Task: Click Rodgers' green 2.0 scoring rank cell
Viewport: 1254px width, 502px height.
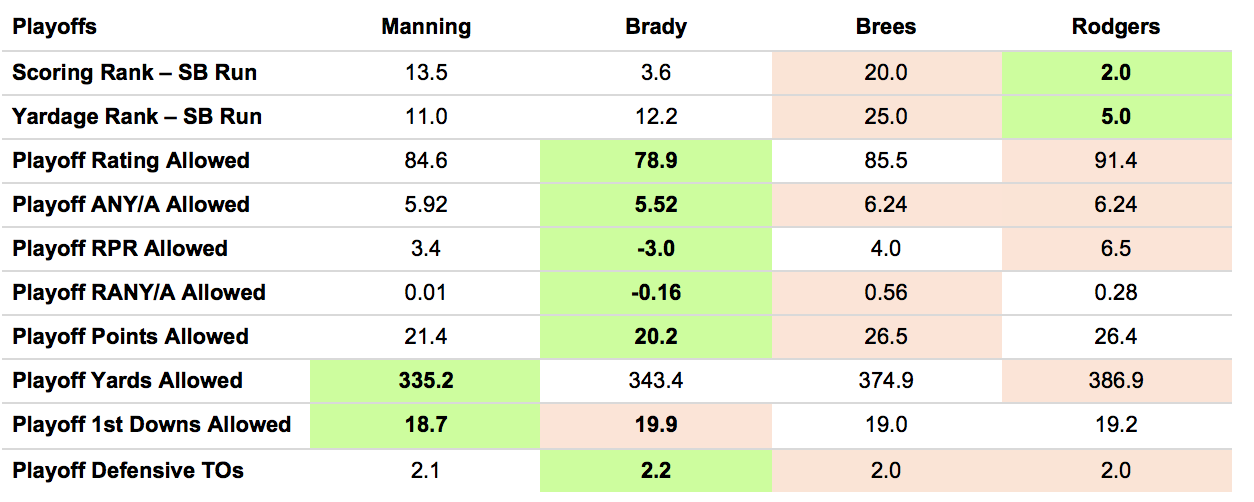Action: coord(1116,73)
